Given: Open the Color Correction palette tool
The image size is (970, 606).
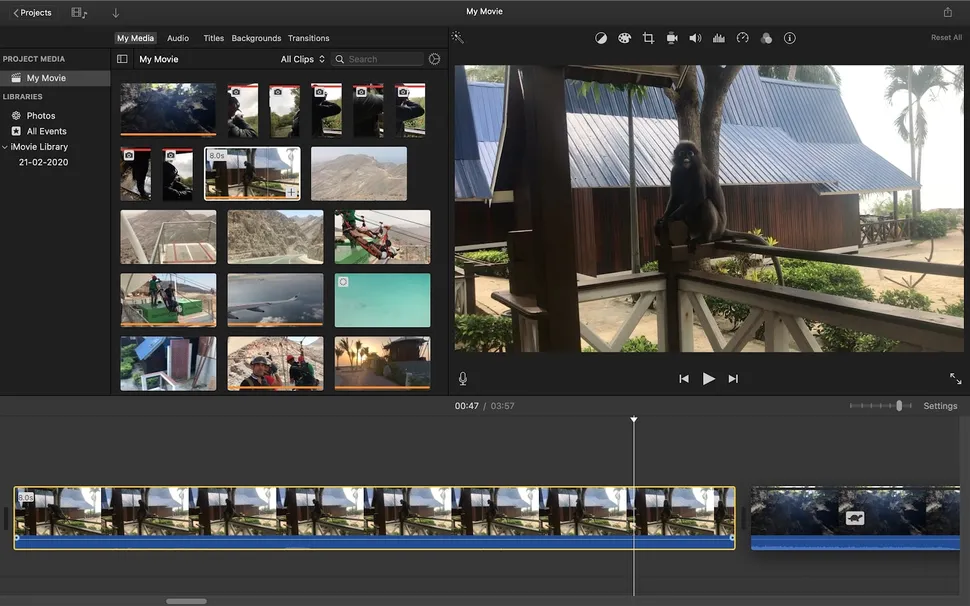Looking at the screenshot, I should pyautogui.click(x=624, y=38).
